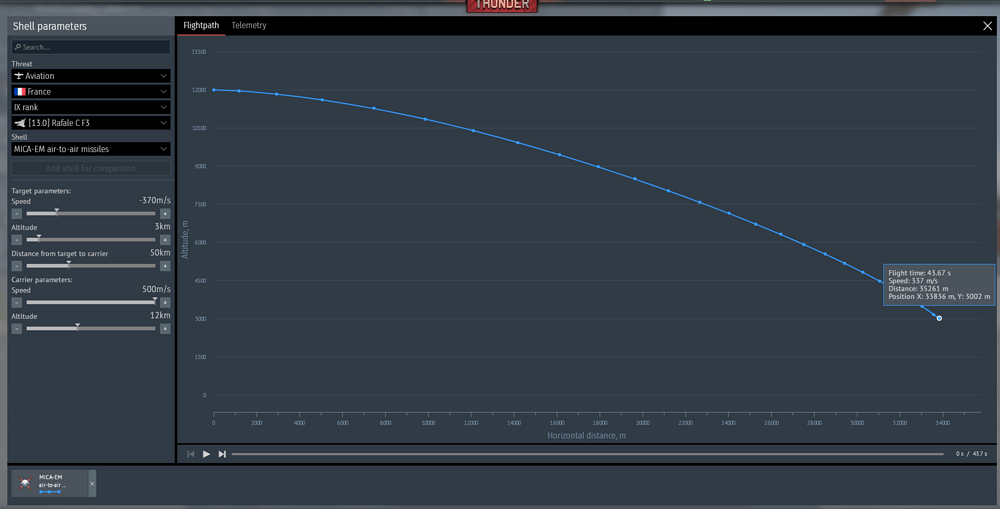This screenshot has height=509, width=1000.
Task: Switch to the Telemetry tab
Action: [249, 26]
